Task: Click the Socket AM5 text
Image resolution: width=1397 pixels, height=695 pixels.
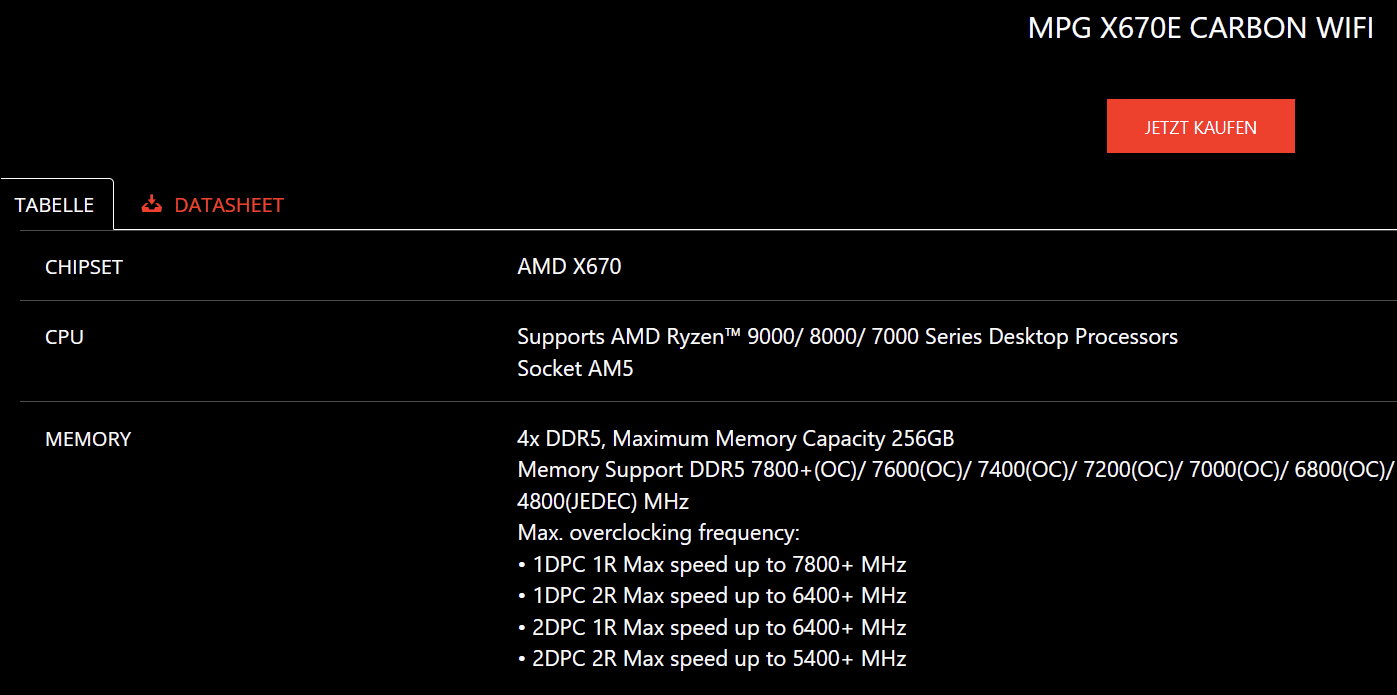Action: (x=575, y=369)
